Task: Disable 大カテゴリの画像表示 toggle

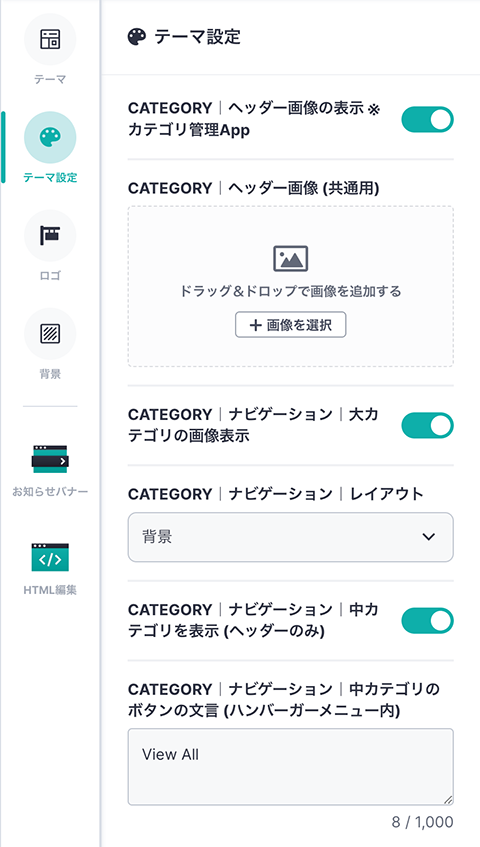Action: coord(427,425)
